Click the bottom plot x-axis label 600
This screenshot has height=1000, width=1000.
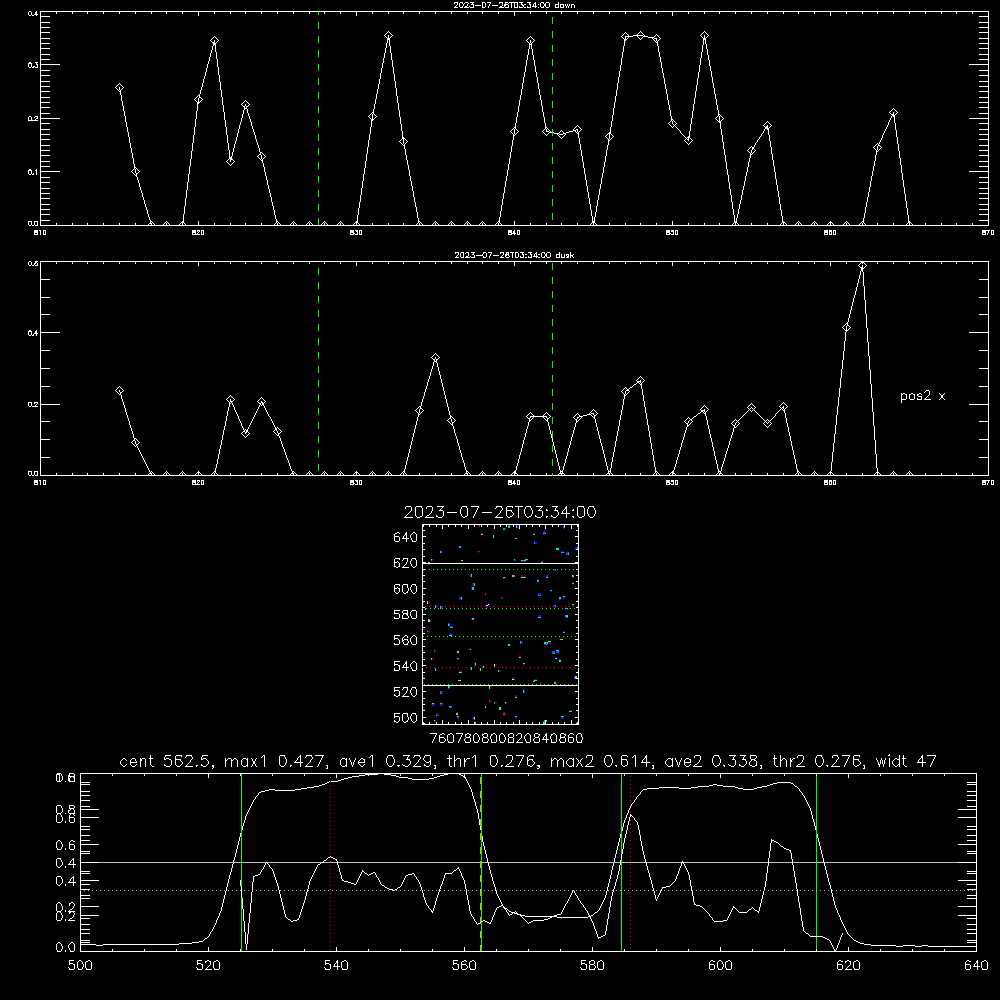[x=721, y=966]
